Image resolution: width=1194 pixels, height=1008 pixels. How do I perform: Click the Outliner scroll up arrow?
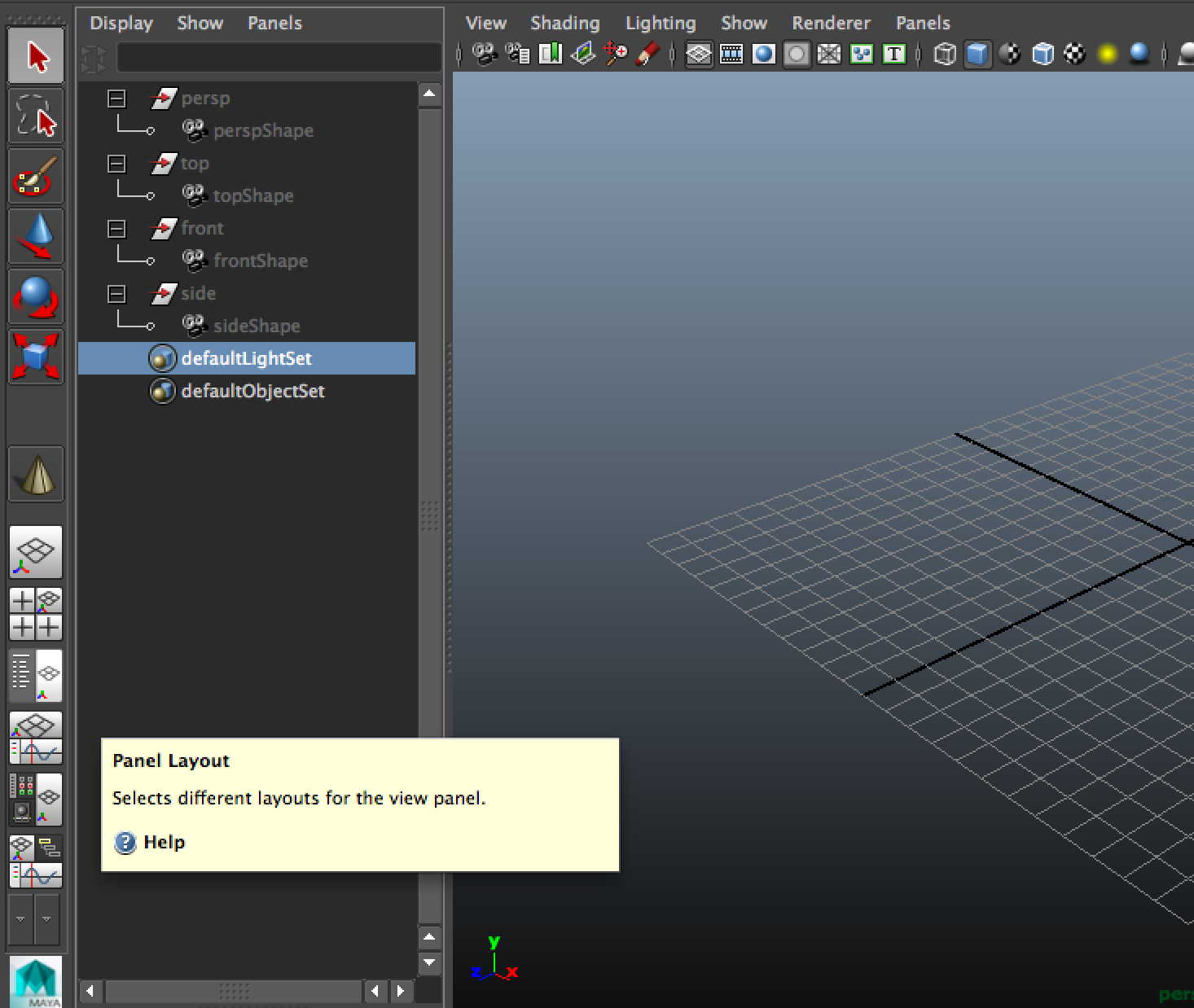[429, 94]
